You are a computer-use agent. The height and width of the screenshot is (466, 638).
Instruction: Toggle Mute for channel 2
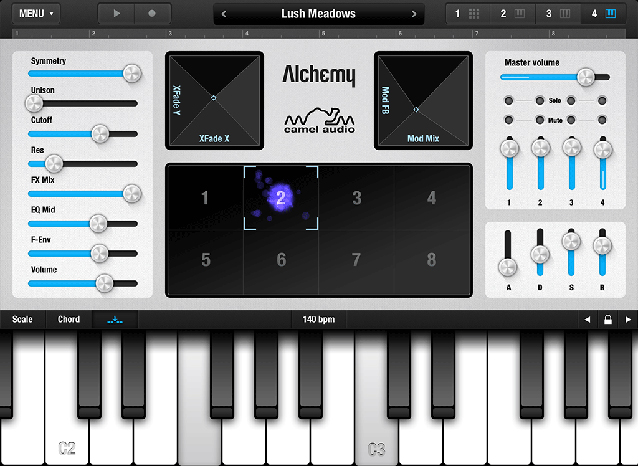[540, 120]
